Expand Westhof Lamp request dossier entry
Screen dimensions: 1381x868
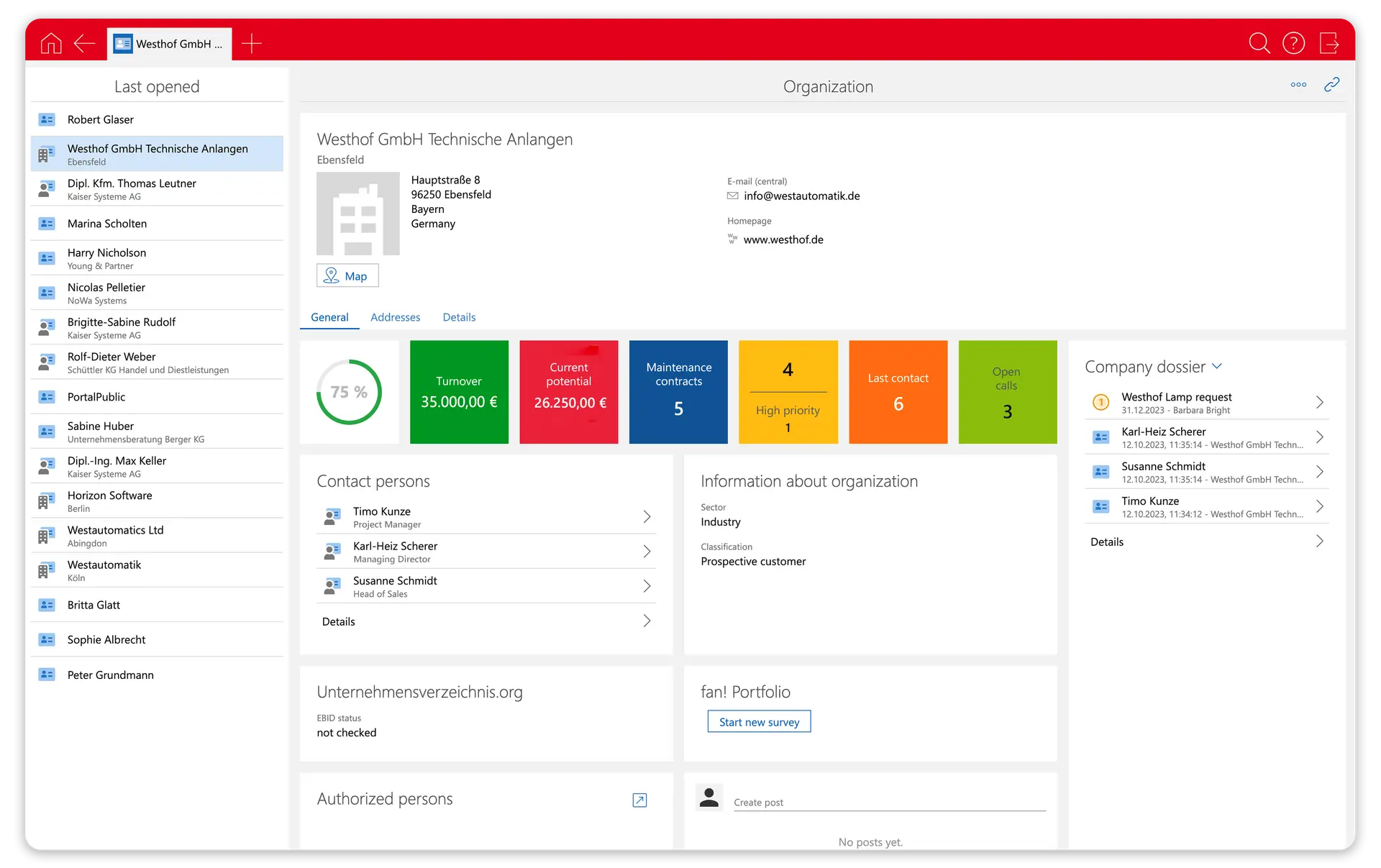(x=1319, y=403)
